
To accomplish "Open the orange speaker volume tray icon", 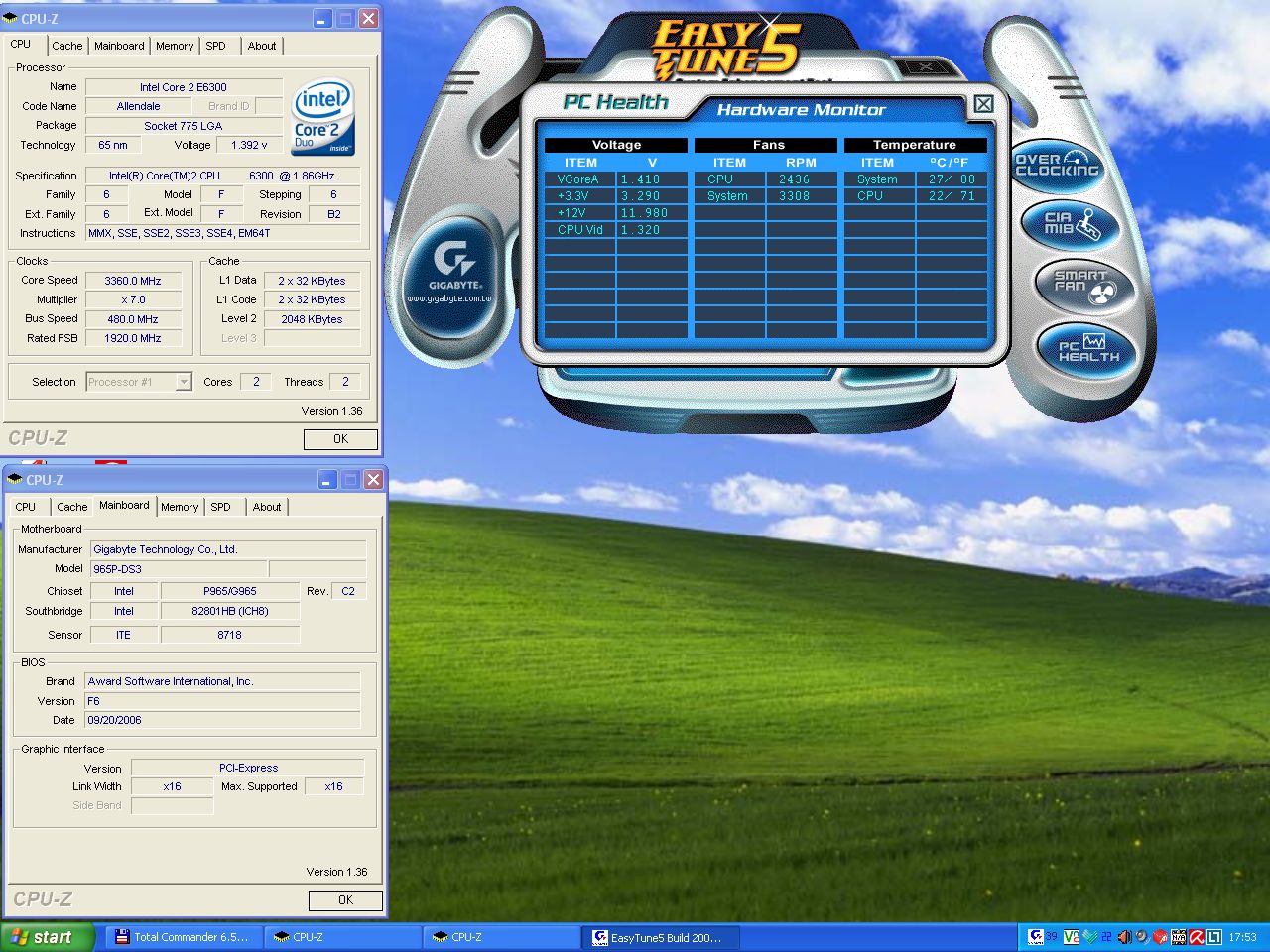I will coord(1125,937).
